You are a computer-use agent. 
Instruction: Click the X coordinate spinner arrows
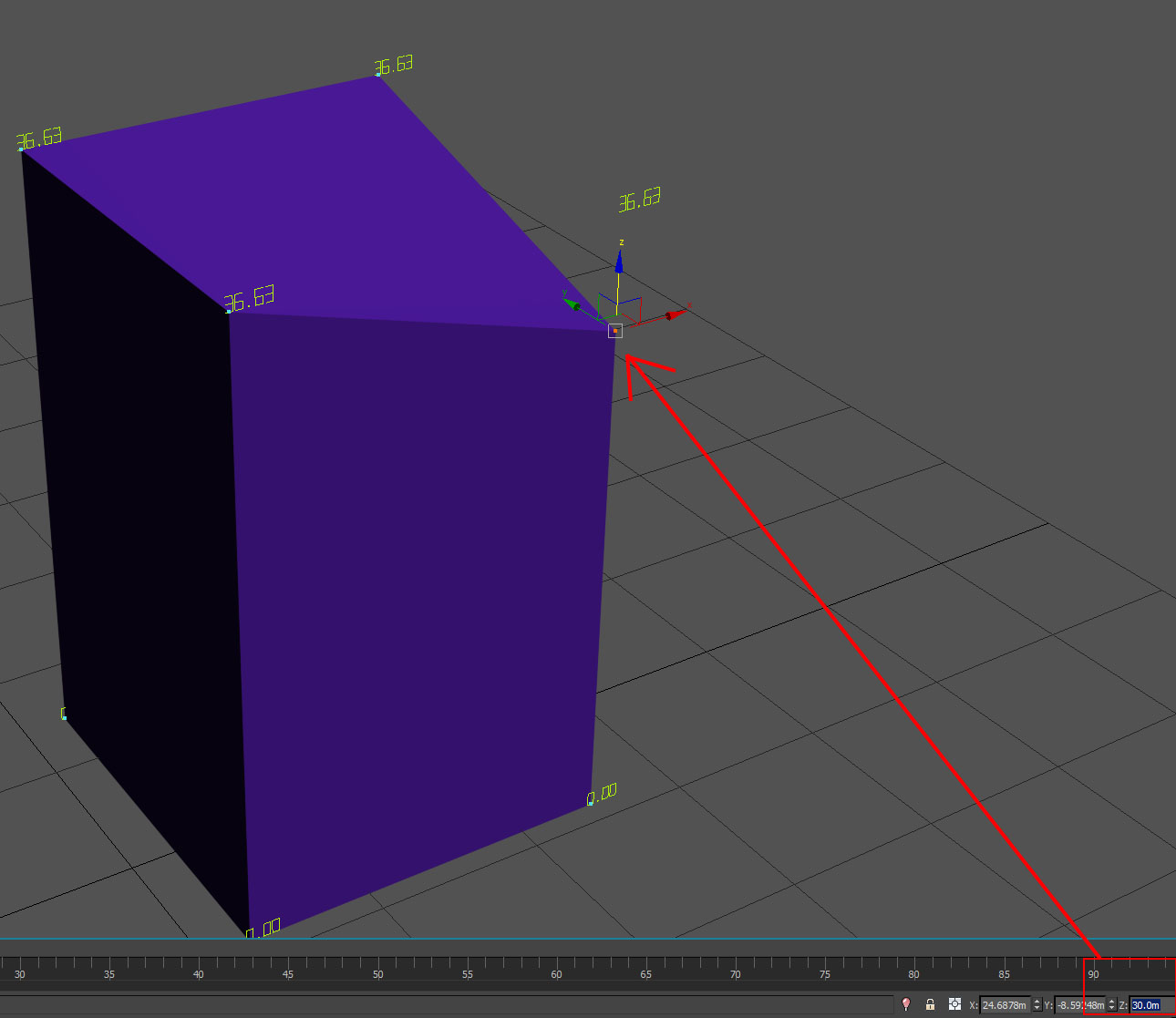click(x=1037, y=1005)
